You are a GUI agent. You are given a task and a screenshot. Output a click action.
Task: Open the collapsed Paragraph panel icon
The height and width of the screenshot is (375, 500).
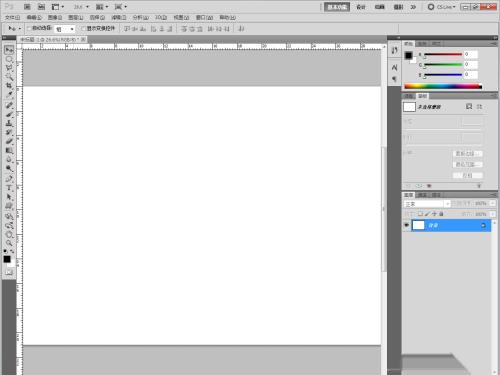tap(395, 79)
